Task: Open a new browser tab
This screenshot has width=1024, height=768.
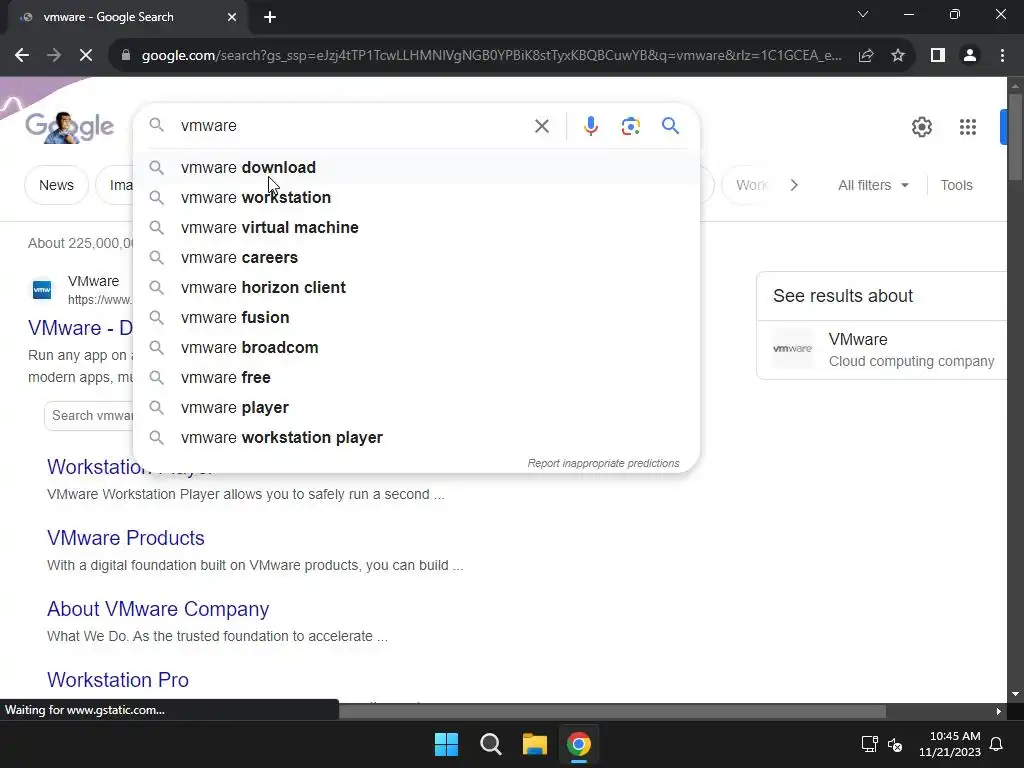Action: pyautogui.click(x=270, y=17)
